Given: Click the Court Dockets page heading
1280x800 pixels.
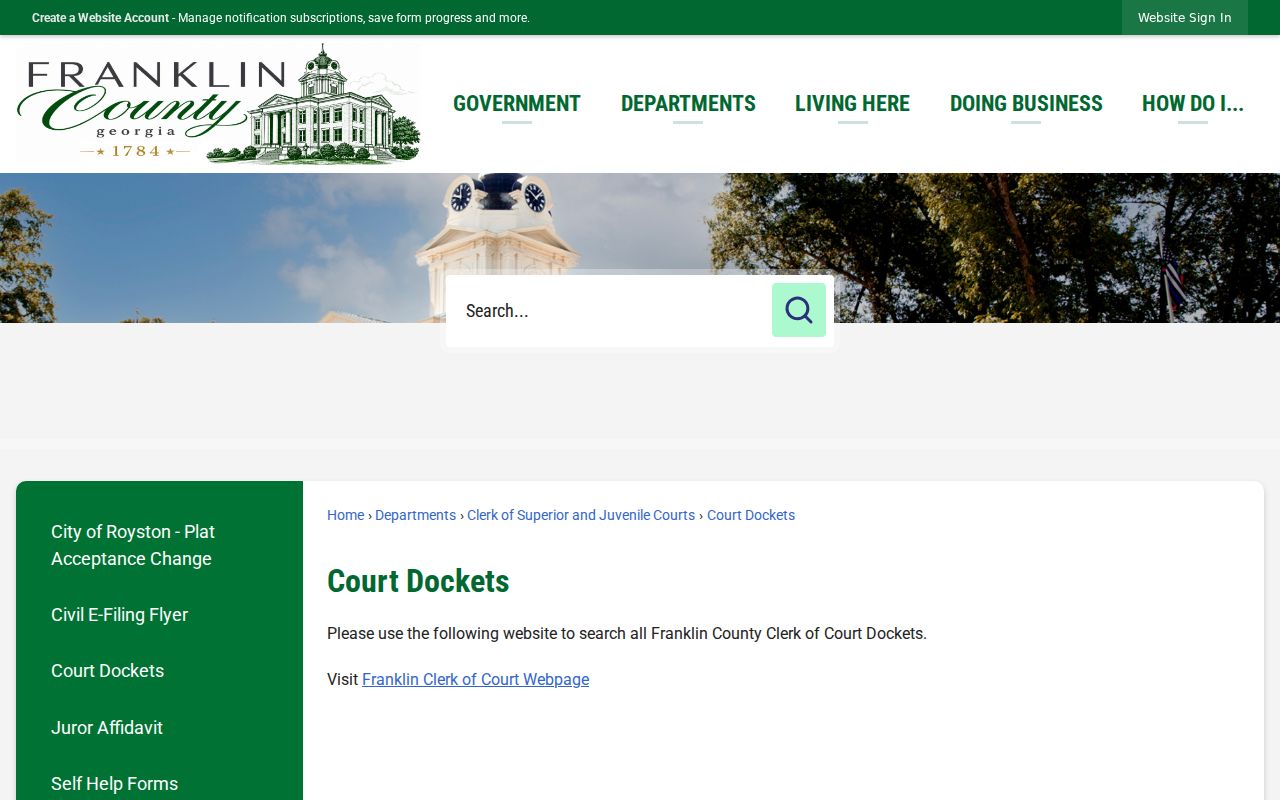Looking at the screenshot, I should pyautogui.click(x=418, y=581).
